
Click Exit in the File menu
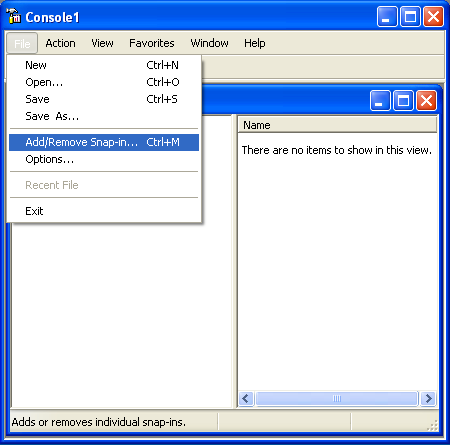click(104, 211)
